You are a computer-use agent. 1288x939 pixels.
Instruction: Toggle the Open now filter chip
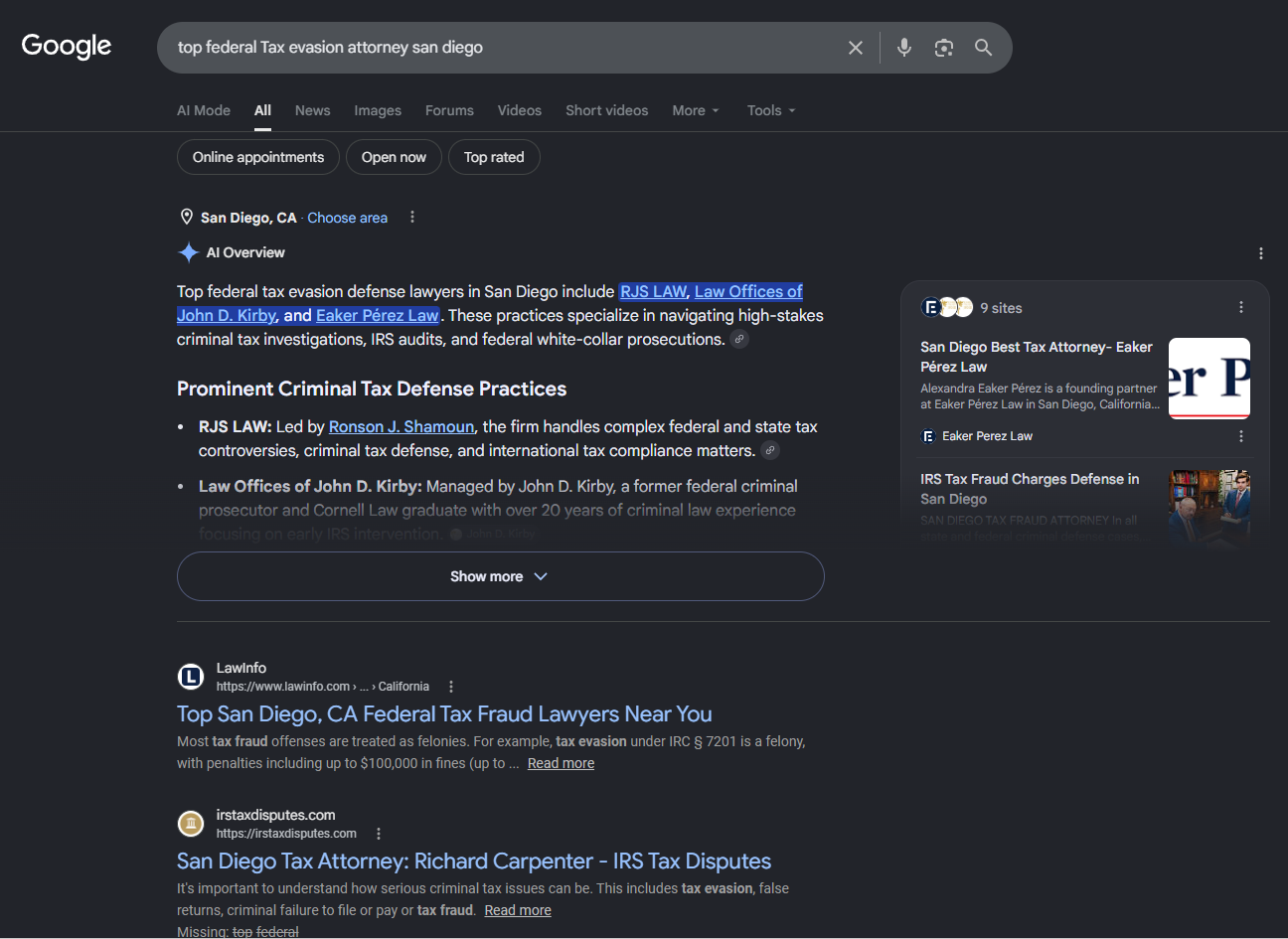click(394, 157)
